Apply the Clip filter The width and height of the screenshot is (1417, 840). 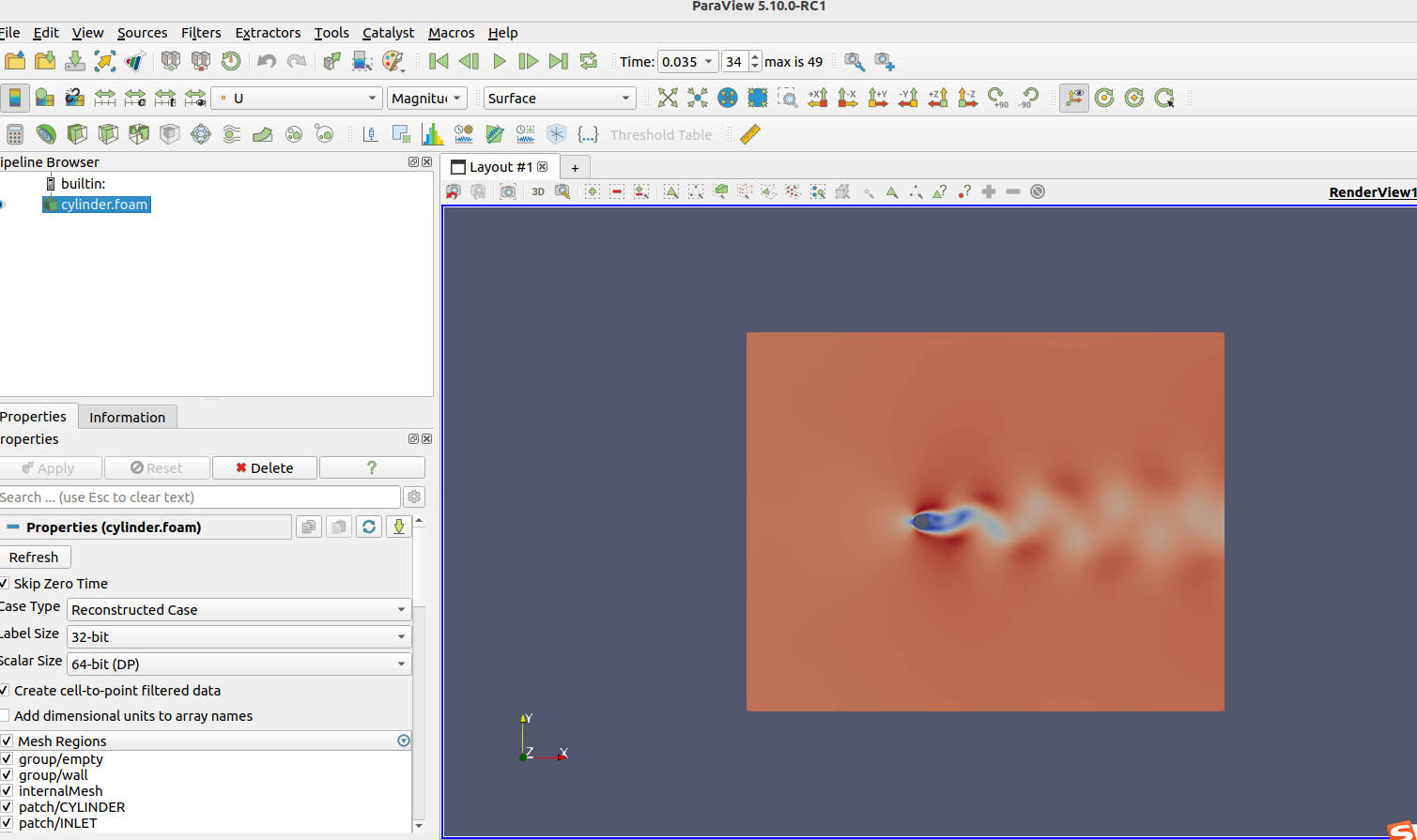[77, 134]
